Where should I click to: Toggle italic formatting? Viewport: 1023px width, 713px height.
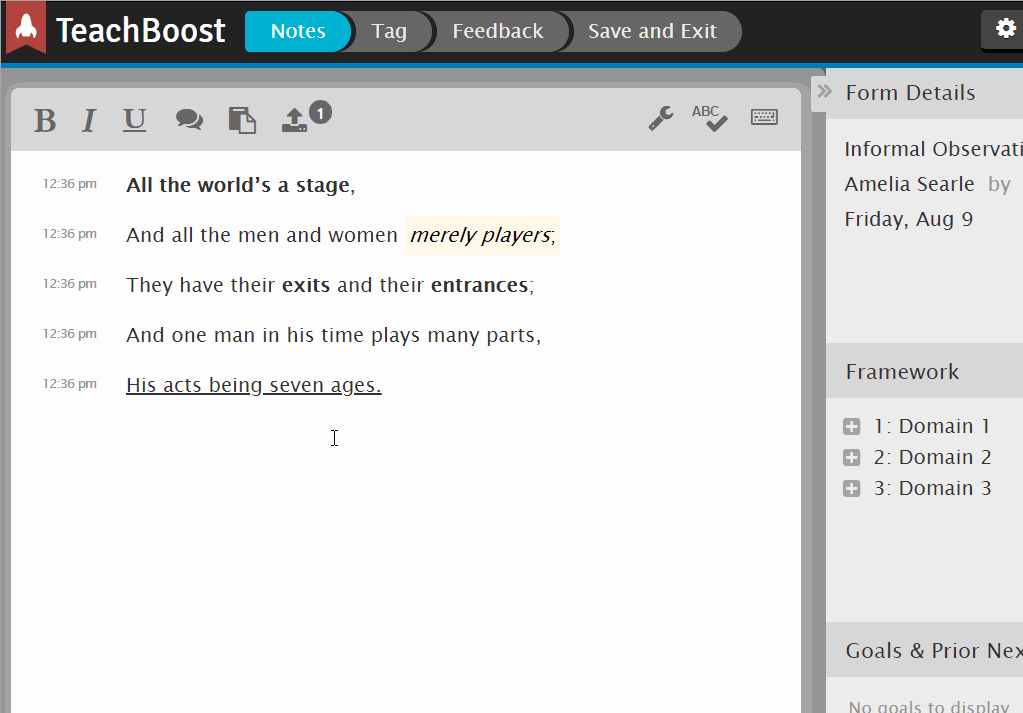[89, 121]
